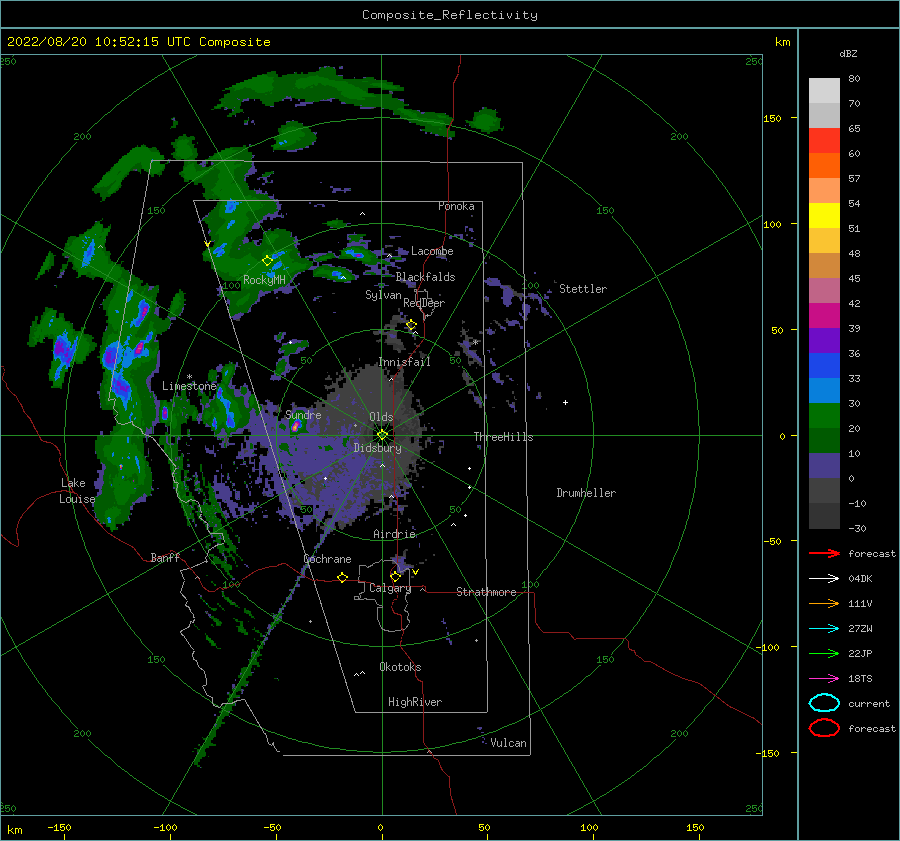The width and height of the screenshot is (900, 841).
Task: Click the Okotoks label
Action: coord(400,667)
